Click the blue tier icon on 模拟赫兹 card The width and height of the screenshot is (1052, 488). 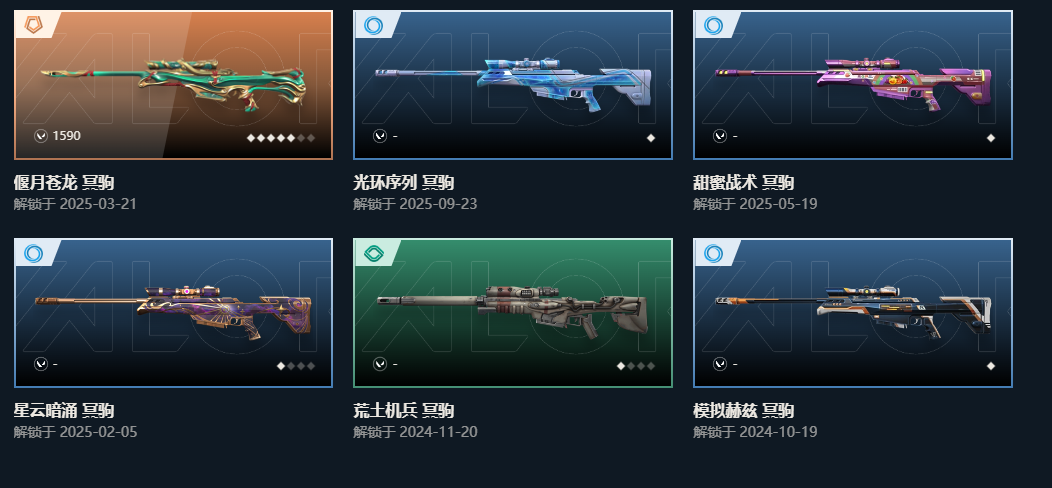tap(713, 253)
